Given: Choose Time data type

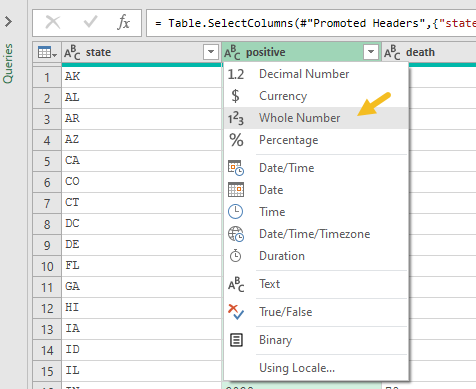Looking at the screenshot, I should (x=316, y=212).
